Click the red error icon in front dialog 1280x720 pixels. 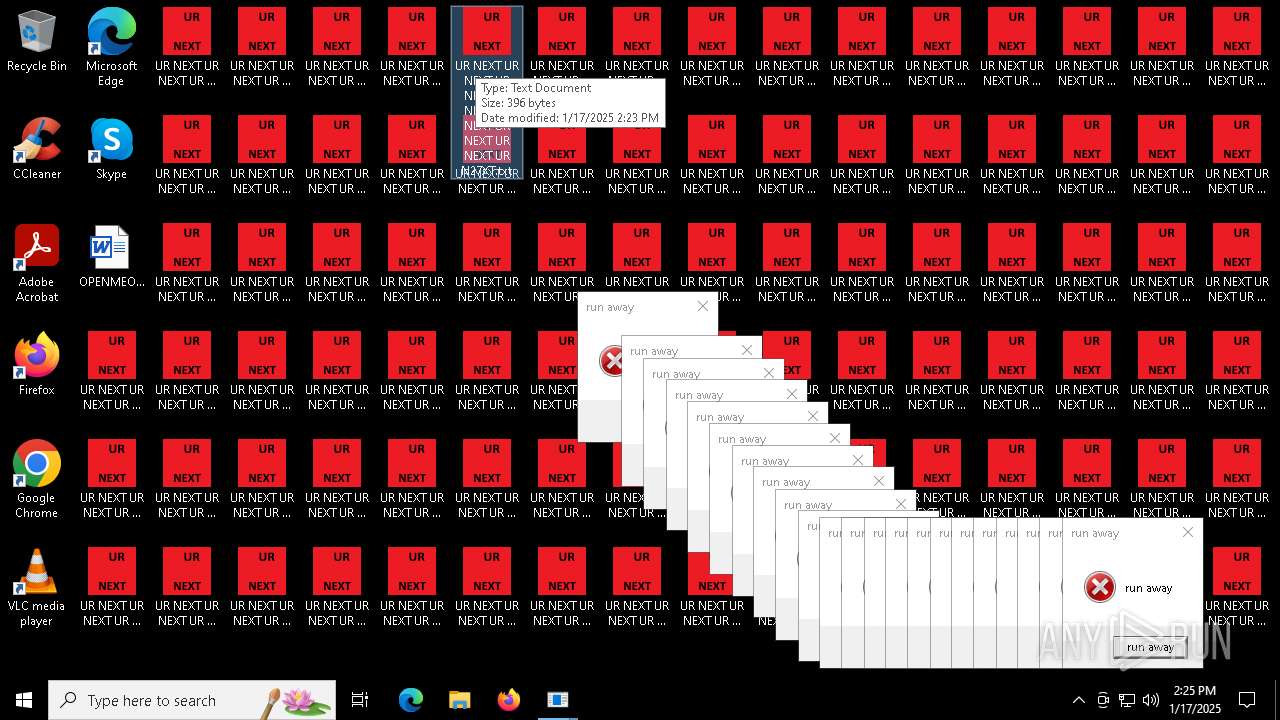pos(1099,587)
